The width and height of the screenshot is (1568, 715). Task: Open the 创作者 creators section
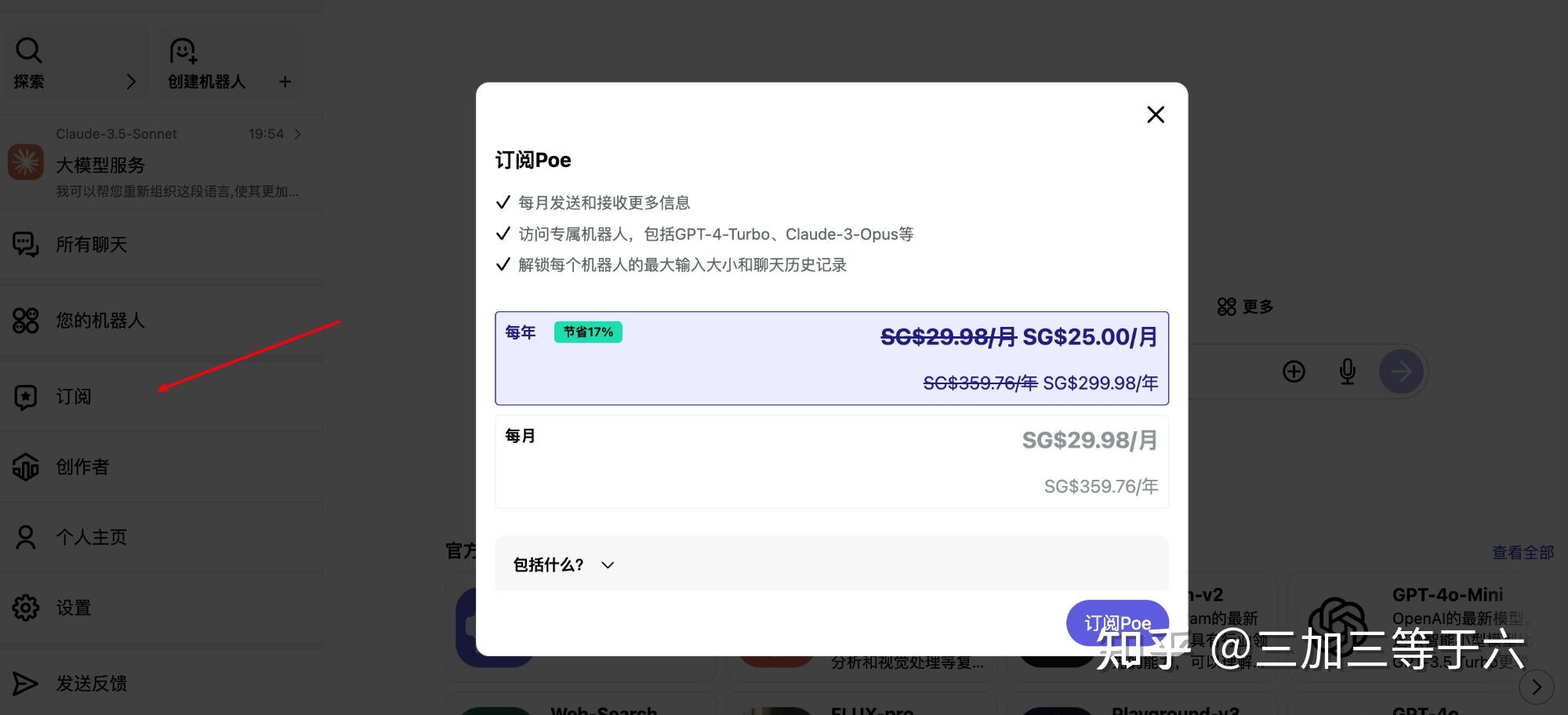(82, 466)
